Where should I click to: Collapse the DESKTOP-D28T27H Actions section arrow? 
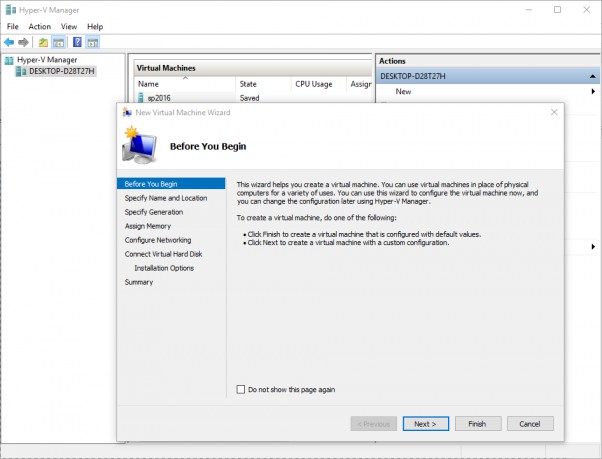[593, 76]
